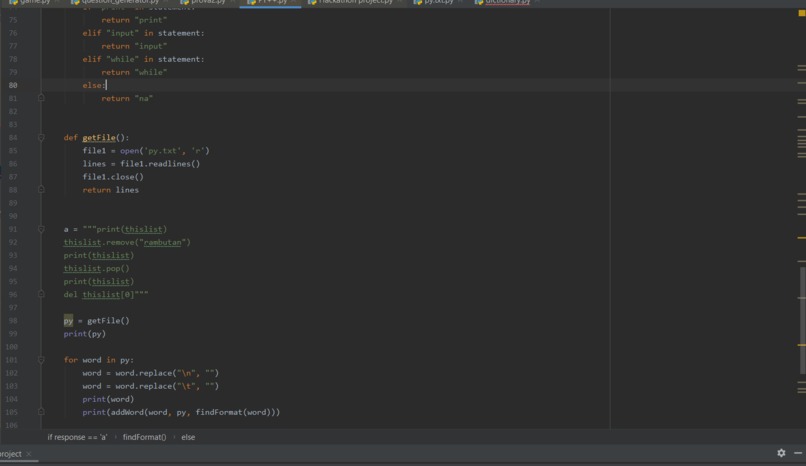Viewport: 806px width, 466px height.
Task: Click line number 101 in gutter
Action: point(11,360)
